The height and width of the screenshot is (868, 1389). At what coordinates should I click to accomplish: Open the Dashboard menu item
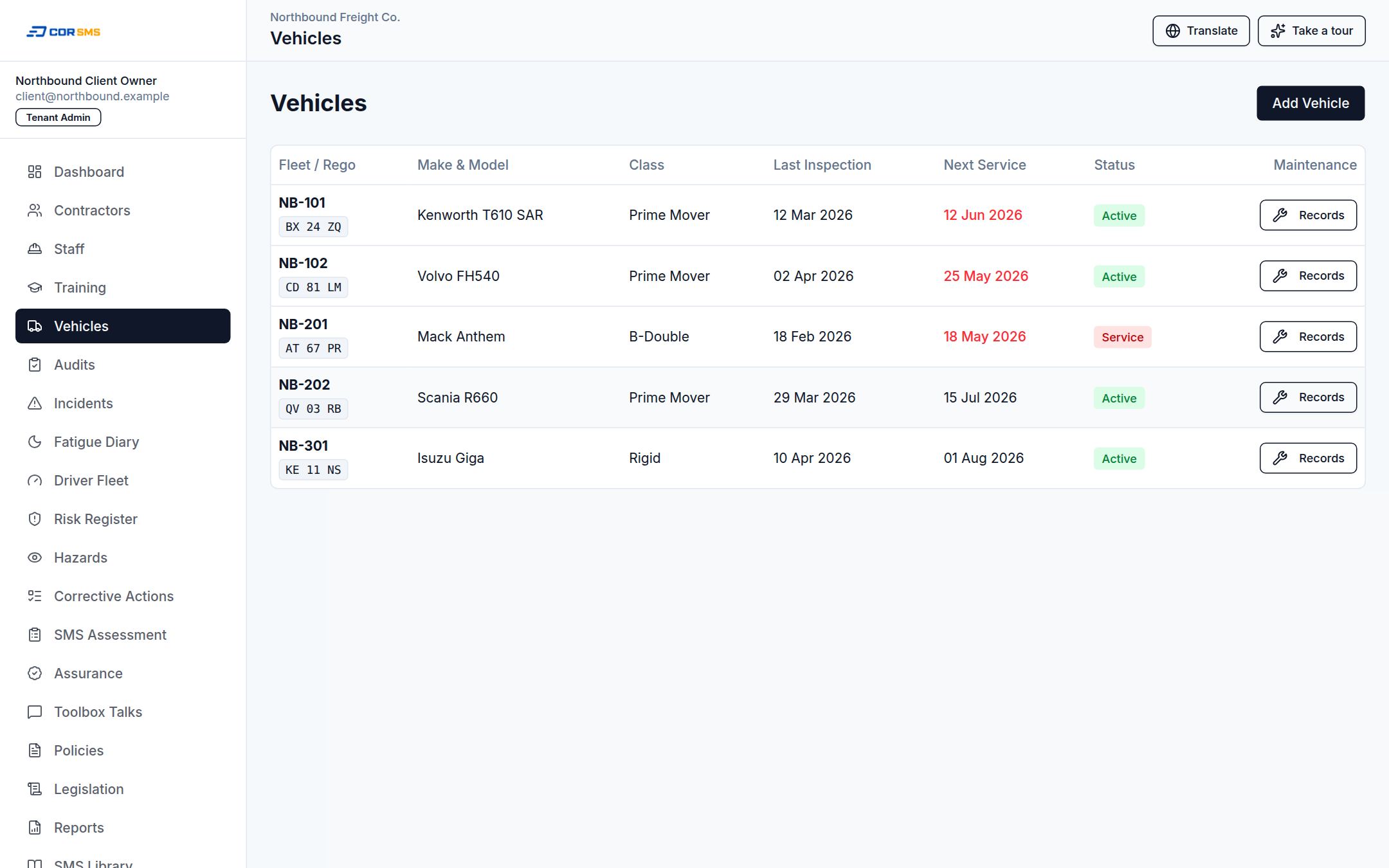(x=123, y=172)
